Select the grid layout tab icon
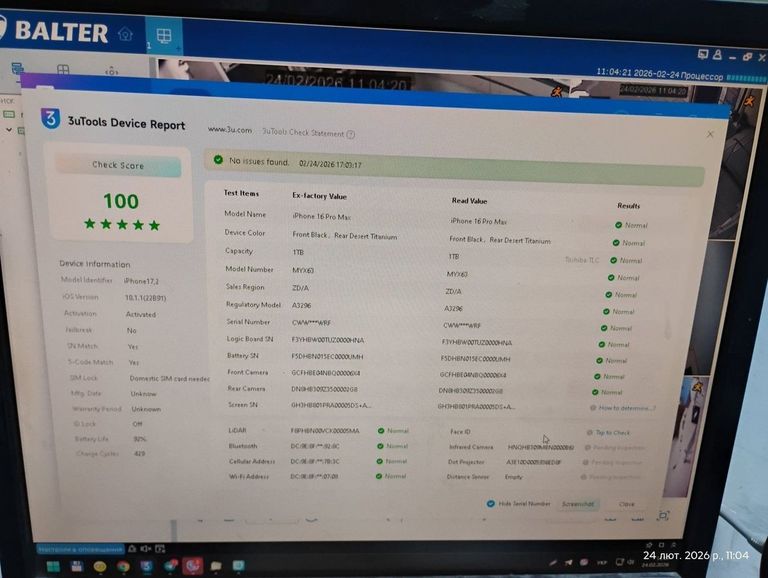The image size is (768, 578). (x=164, y=36)
